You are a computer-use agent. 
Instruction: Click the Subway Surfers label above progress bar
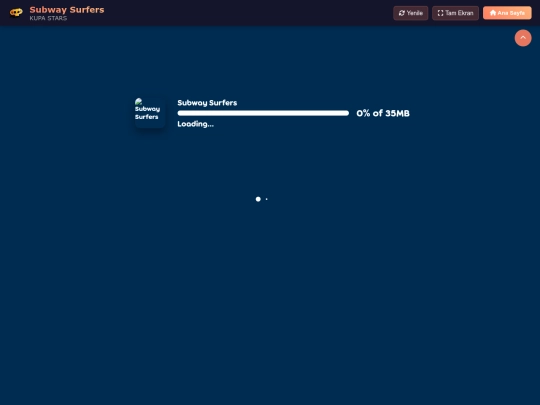[x=207, y=103]
